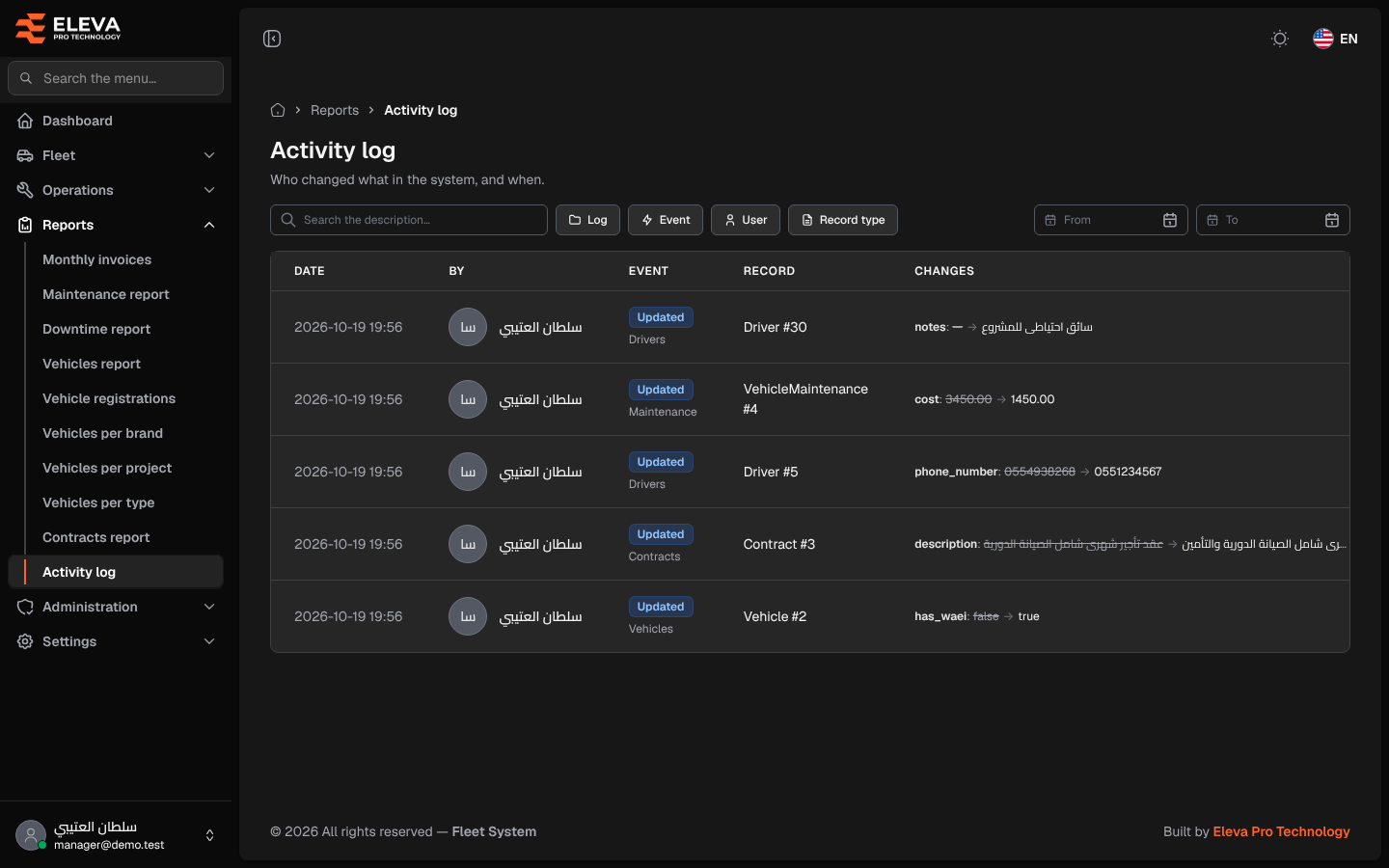
Task: Select the Driver #30 record
Action: (x=776, y=327)
